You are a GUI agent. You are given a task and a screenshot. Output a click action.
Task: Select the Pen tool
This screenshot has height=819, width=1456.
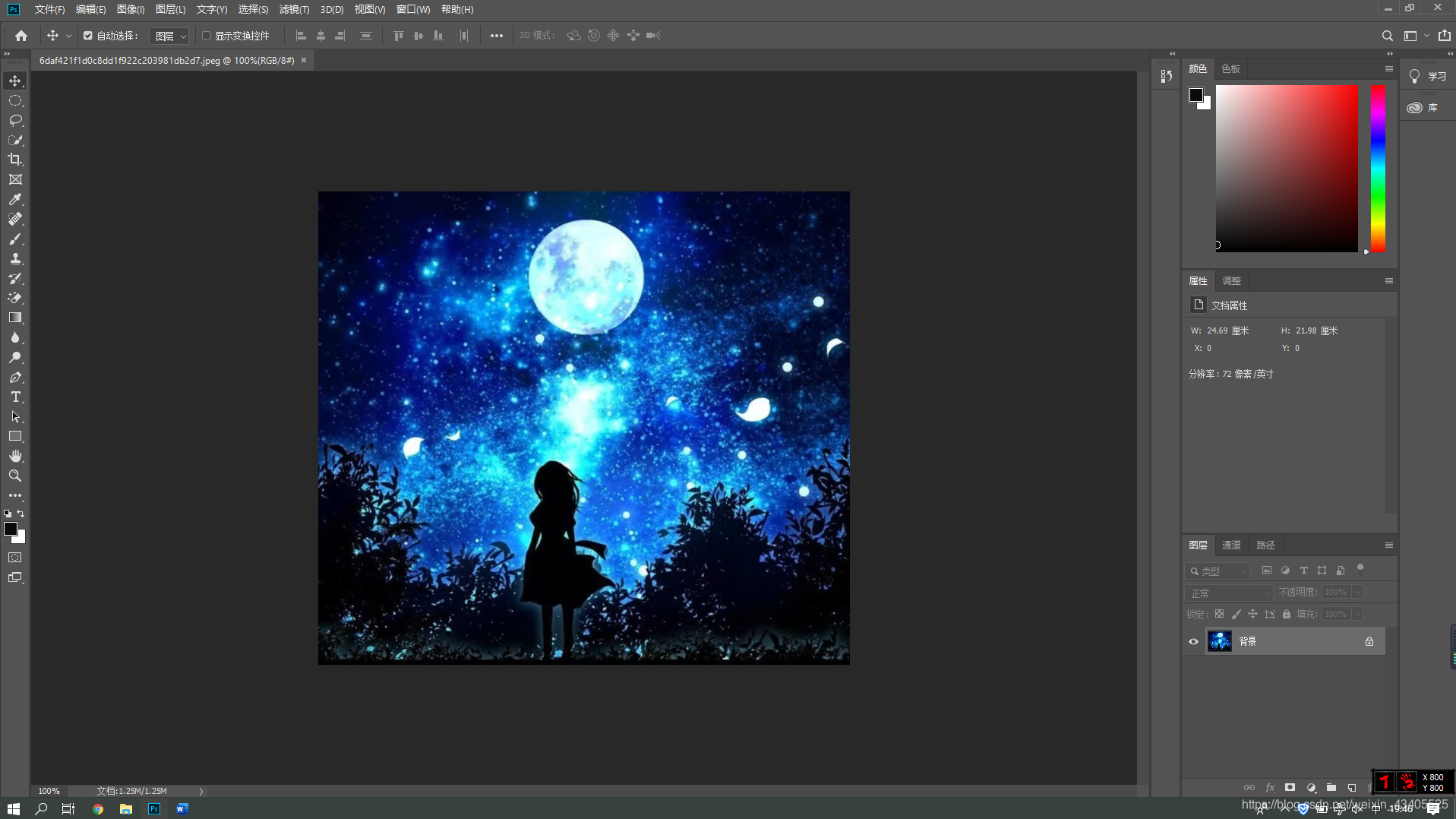[x=15, y=377]
